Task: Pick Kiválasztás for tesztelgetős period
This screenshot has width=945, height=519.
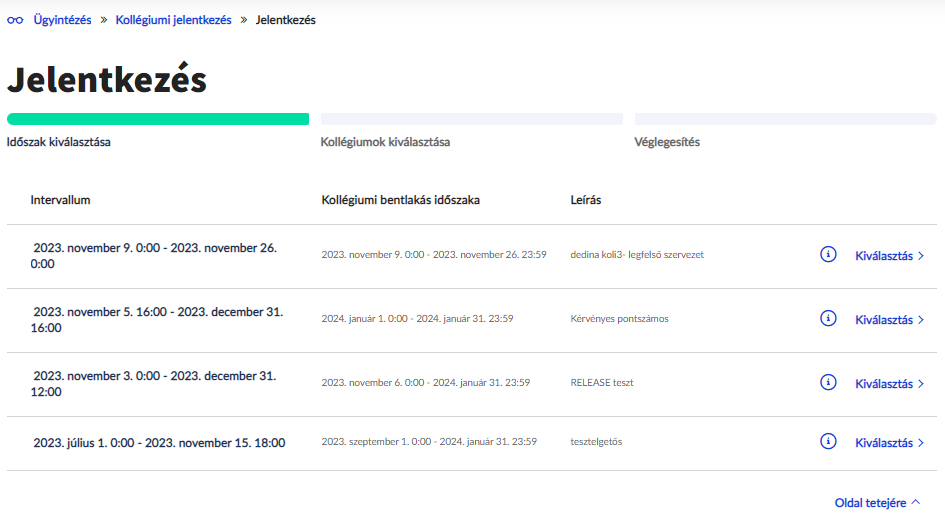Action: click(889, 443)
